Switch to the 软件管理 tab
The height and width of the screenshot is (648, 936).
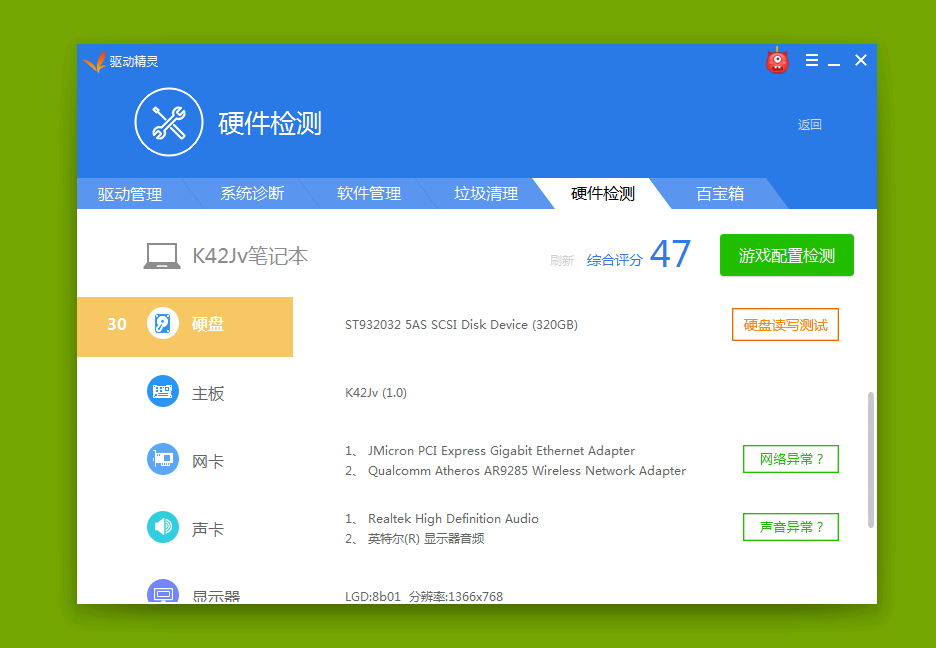tap(369, 194)
